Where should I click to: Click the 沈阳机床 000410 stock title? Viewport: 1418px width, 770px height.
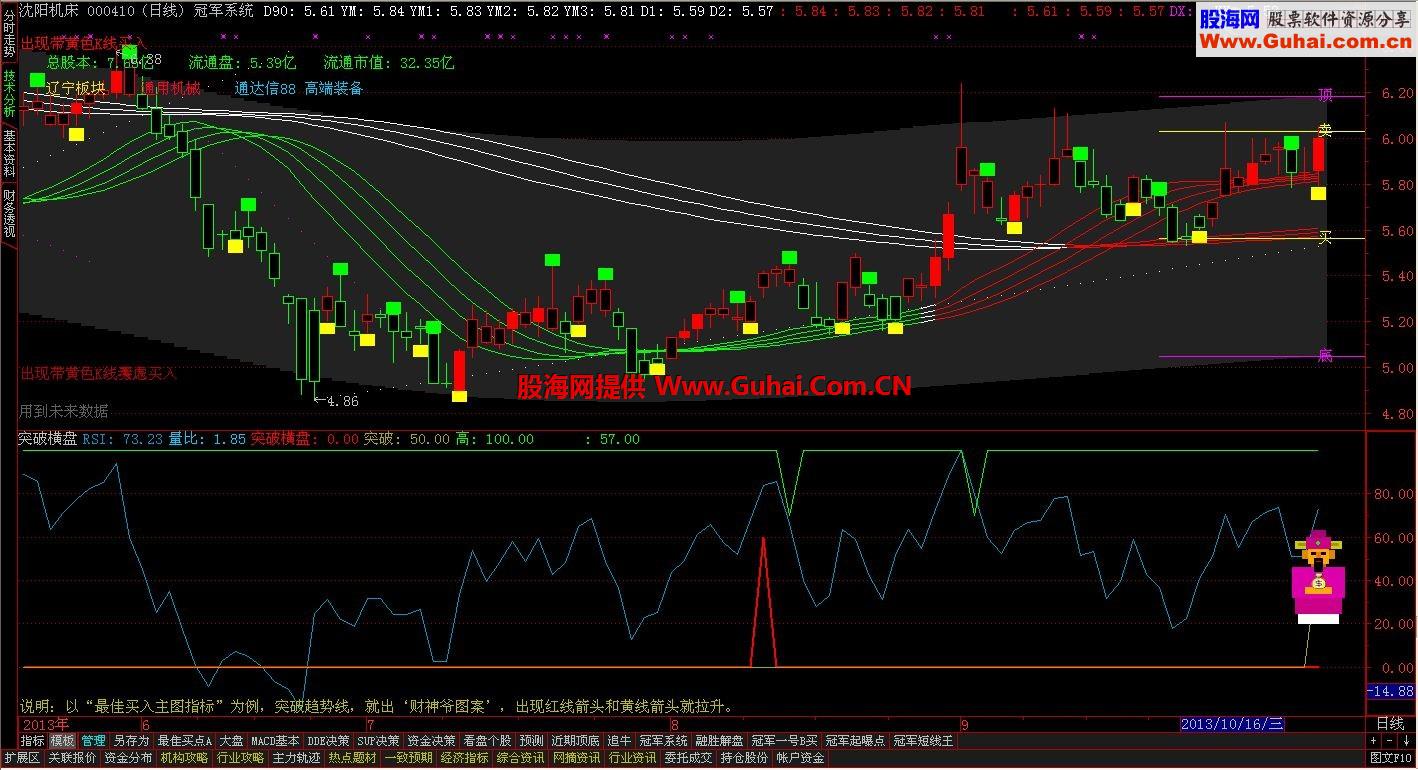click(75, 10)
